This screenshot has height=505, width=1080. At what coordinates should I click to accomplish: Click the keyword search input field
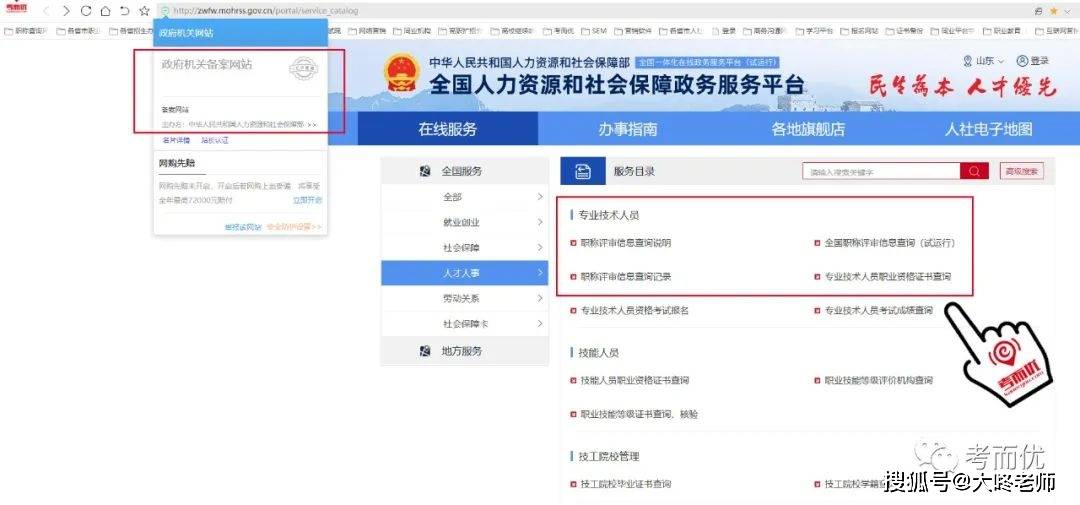(x=882, y=172)
